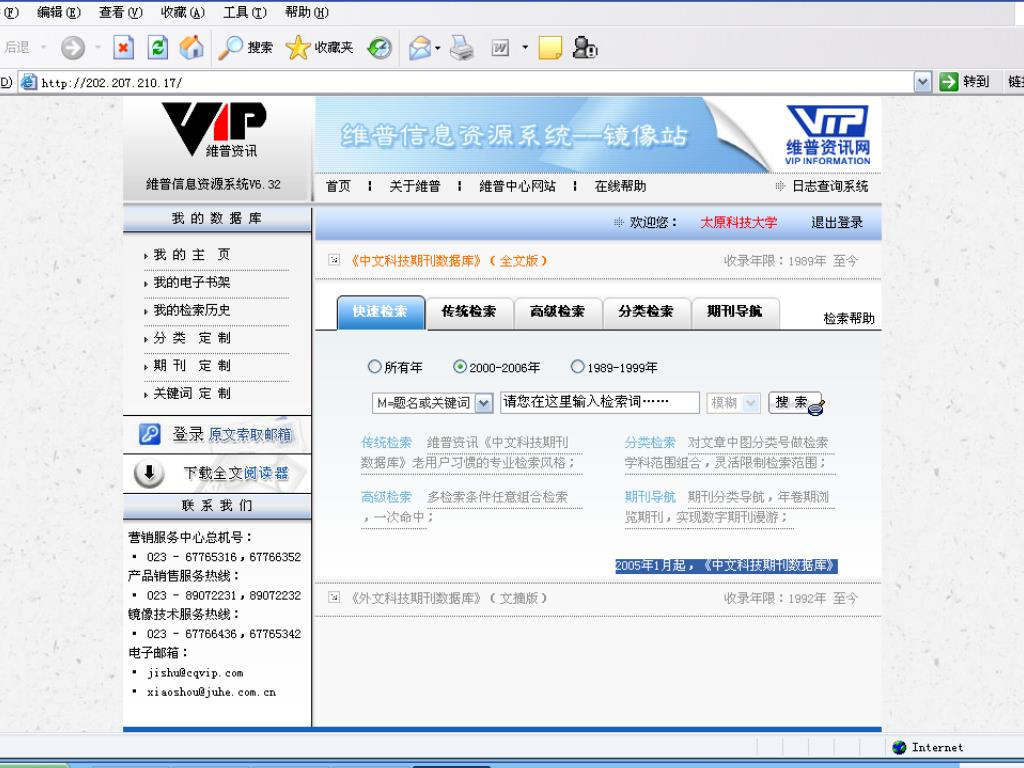Open the 维普中心网站 navigation link
The width and height of the screenshot is (1024, 768).
click(x=517, y=186)
